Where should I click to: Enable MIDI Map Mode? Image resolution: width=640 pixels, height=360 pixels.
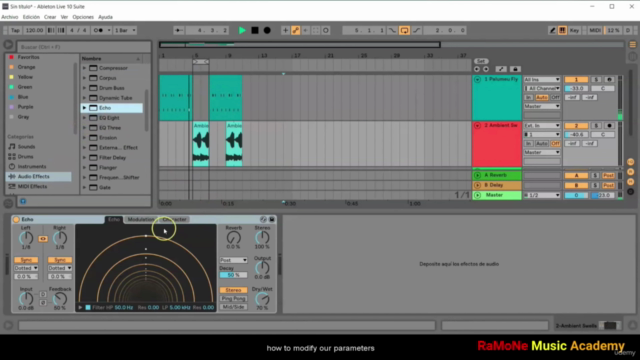[x=595, y=30]
